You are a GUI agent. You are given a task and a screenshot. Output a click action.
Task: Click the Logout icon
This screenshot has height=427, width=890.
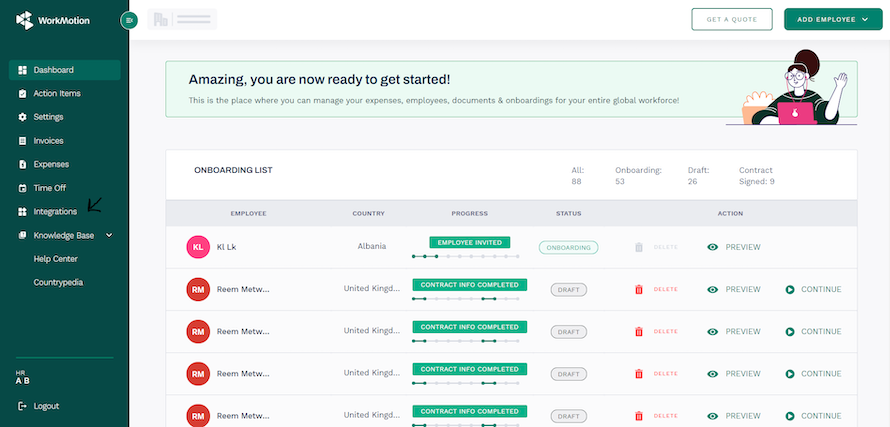pyautogui.click(x=23, y=406)
